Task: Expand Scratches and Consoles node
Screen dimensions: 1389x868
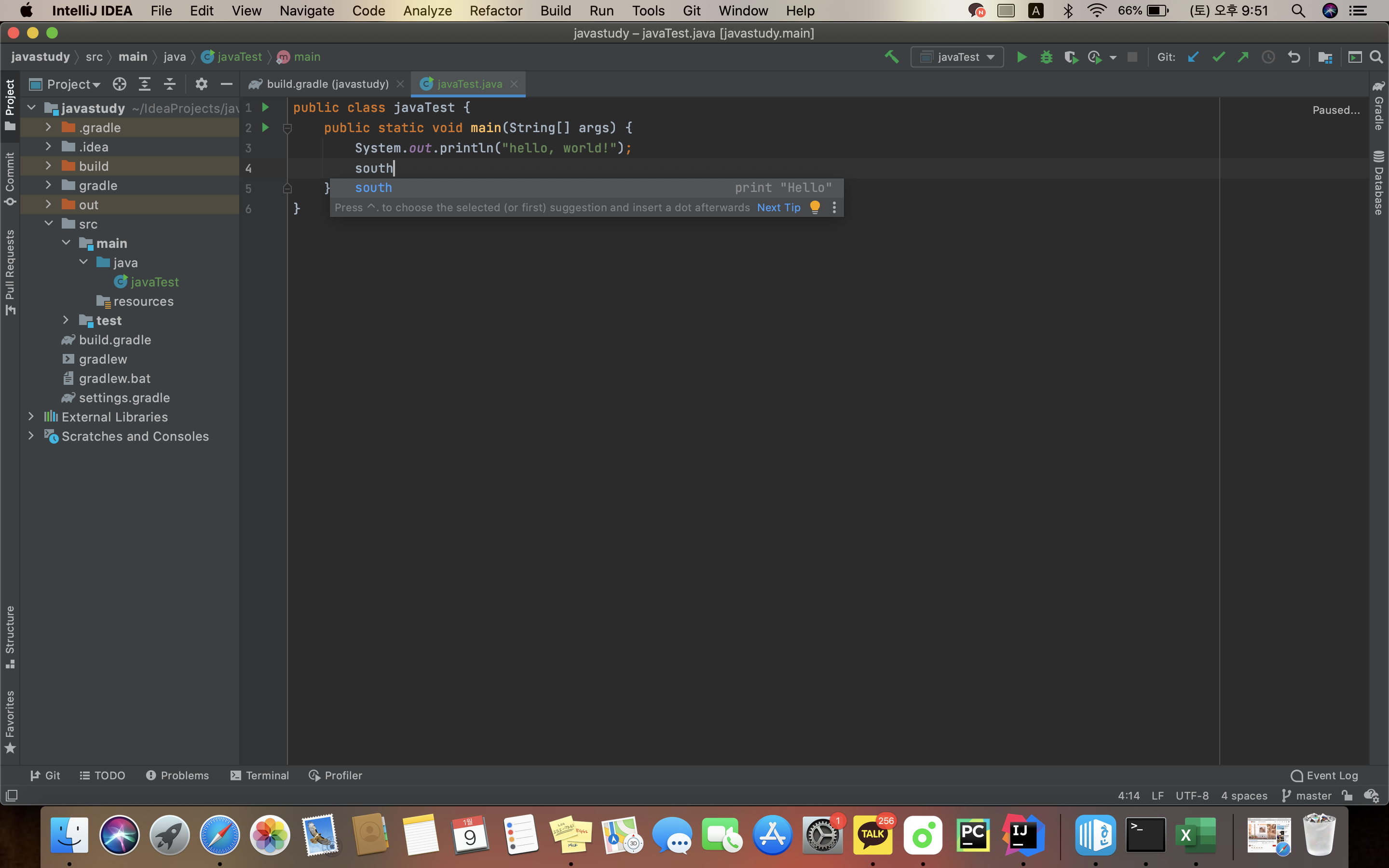Action: 31,436
